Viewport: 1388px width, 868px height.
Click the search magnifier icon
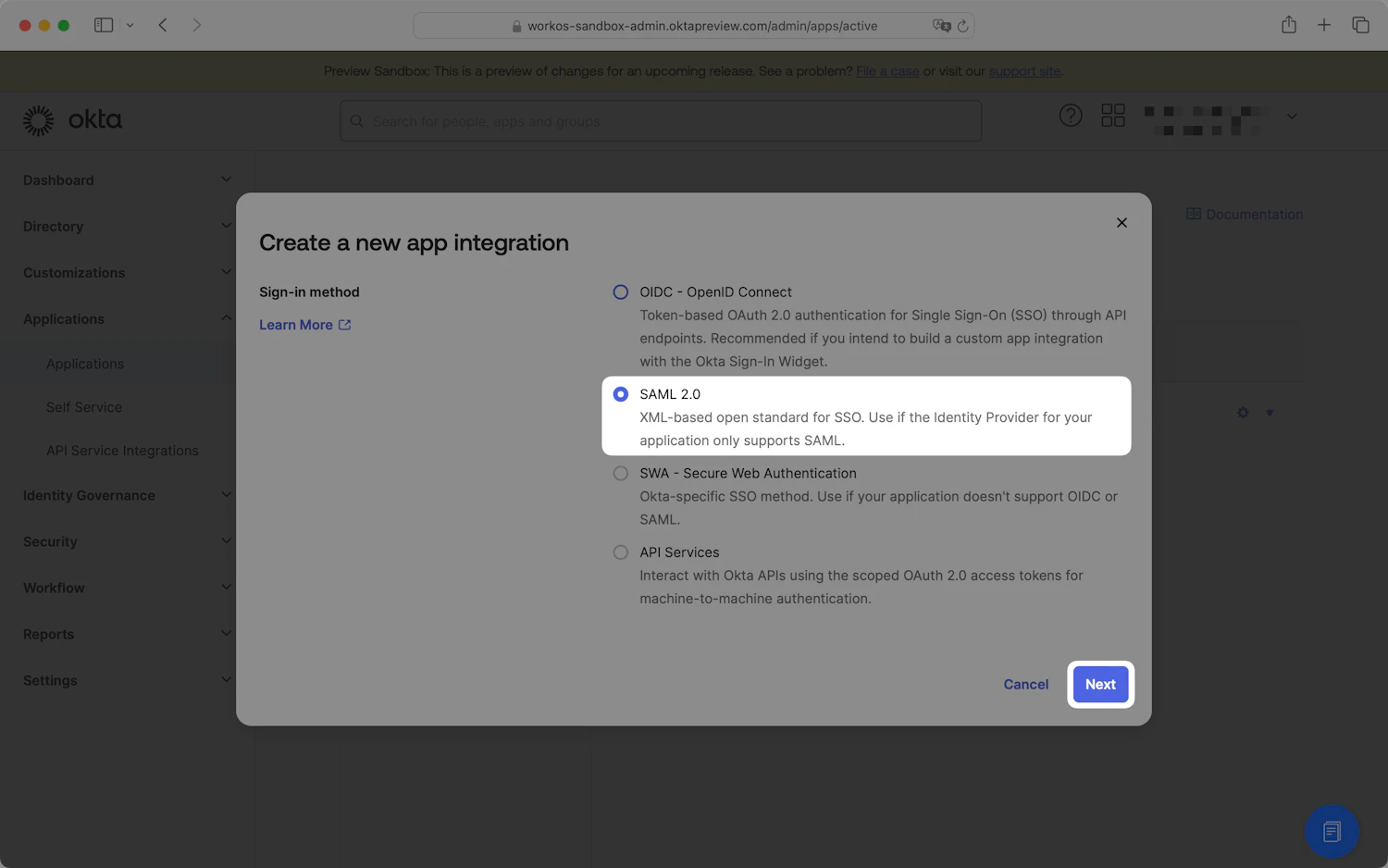coord(357,121)
